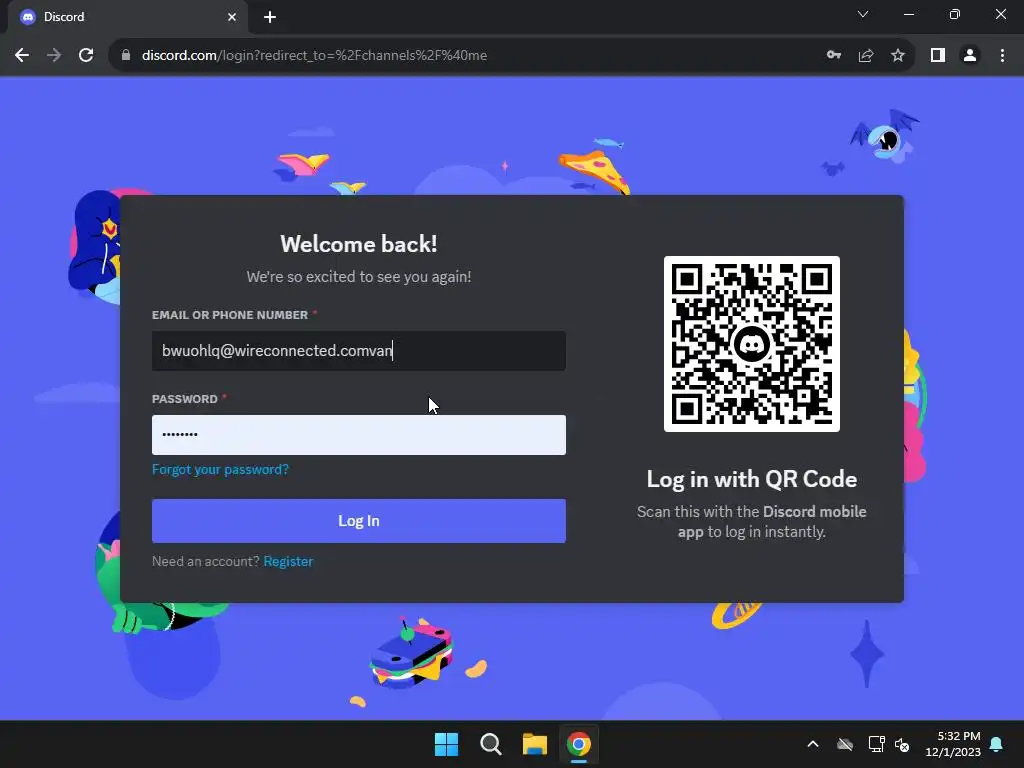Viewport: 1024px width, 768px height.
Task: Open the notifications bell icon
Action: click(x=997, y=744)
